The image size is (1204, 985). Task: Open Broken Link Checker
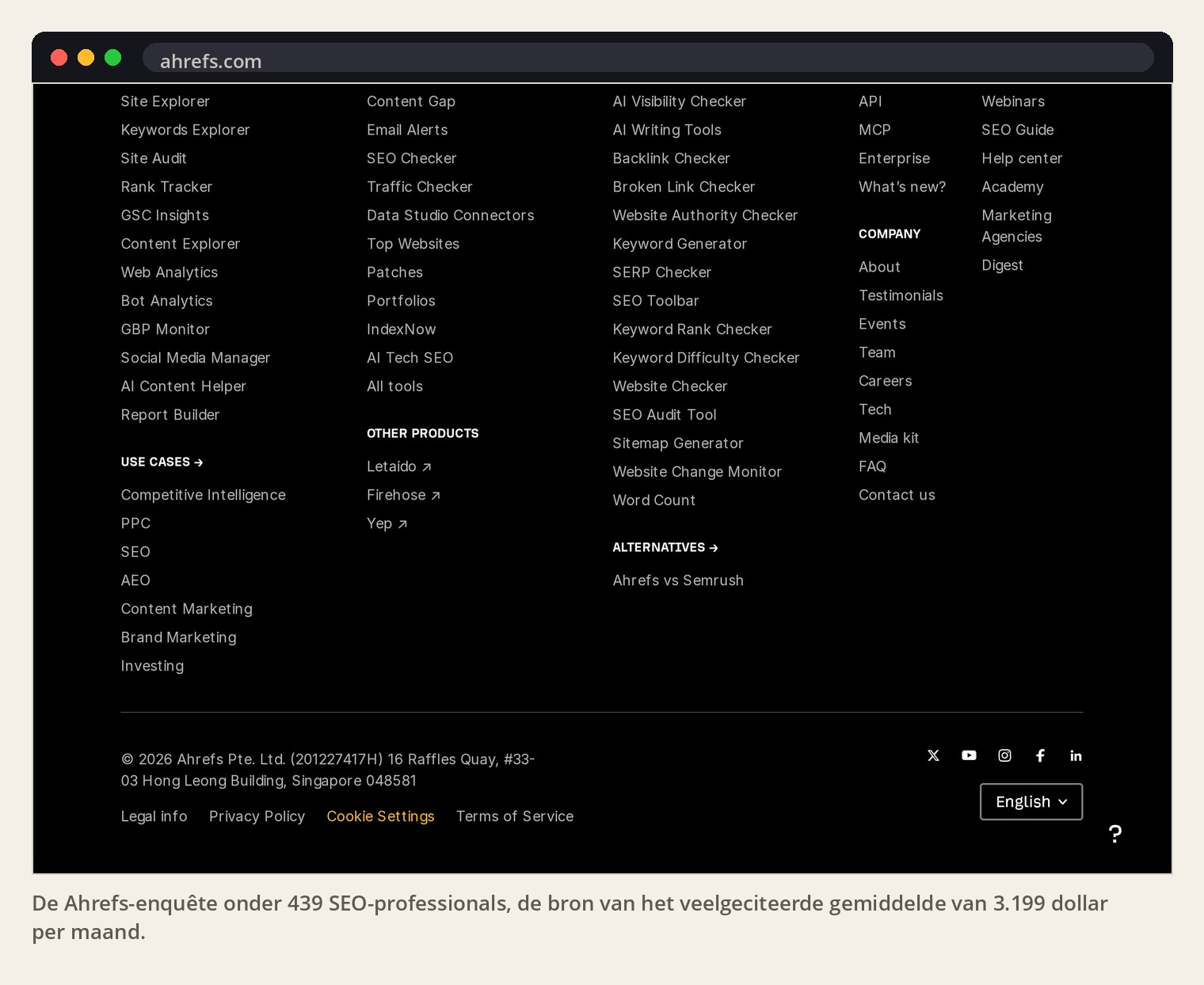point(684,187)
